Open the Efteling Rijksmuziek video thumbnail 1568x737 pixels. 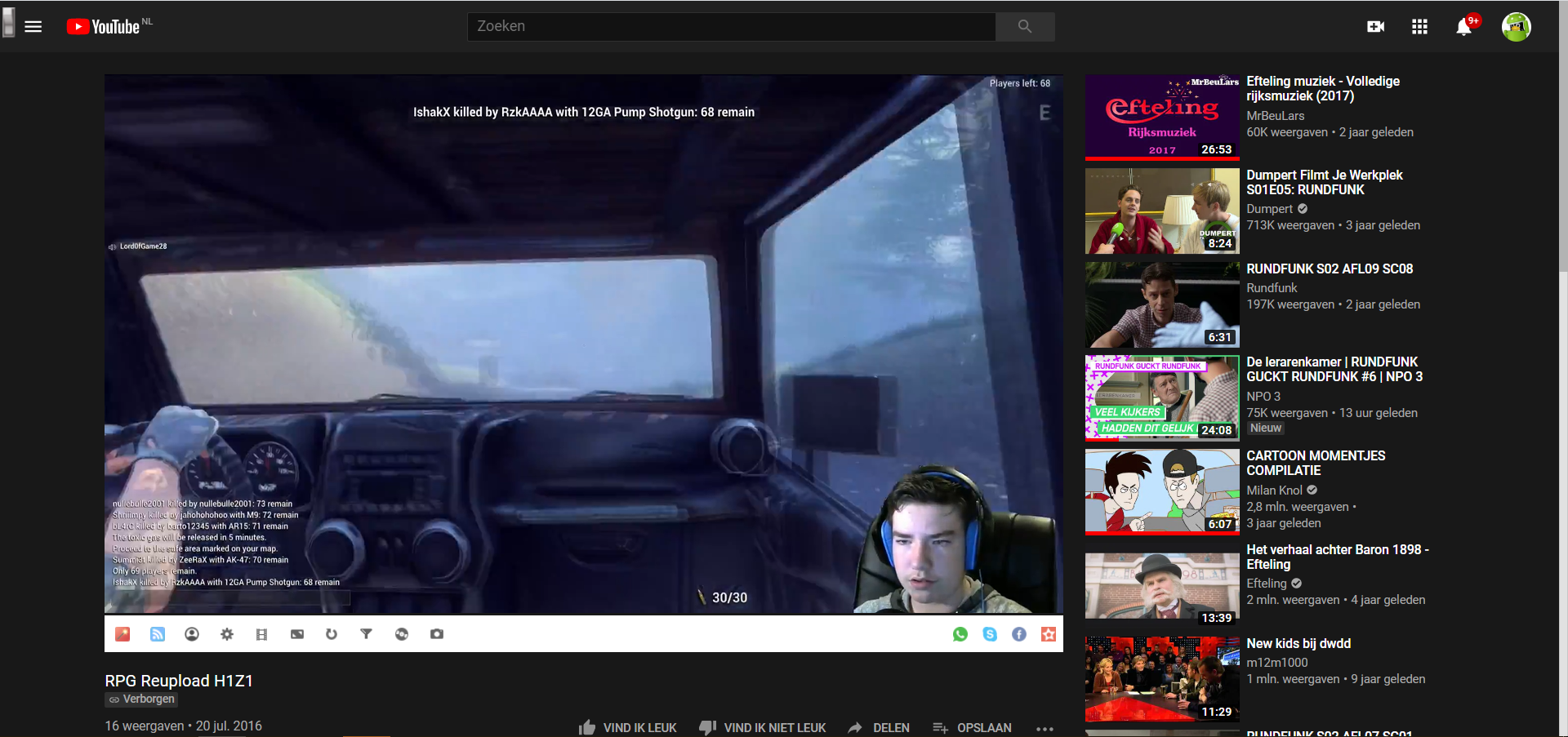tap(1161, 118)
